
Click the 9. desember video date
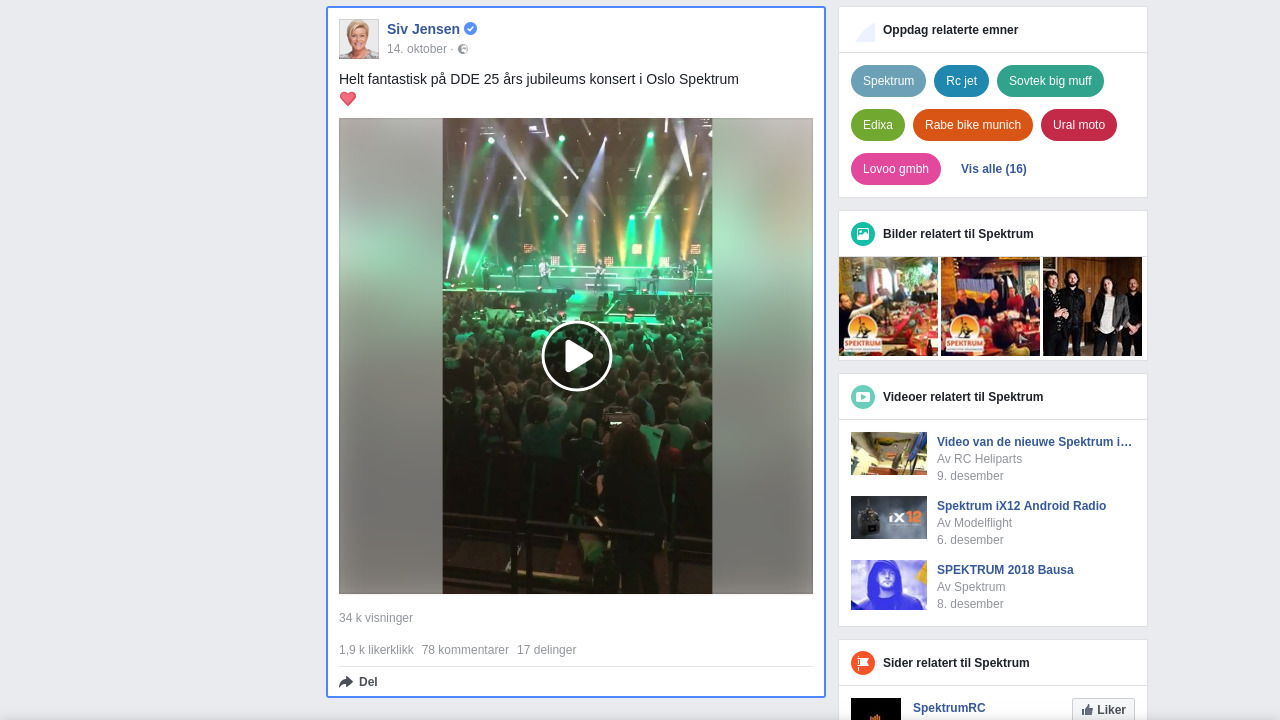point(970,476)
